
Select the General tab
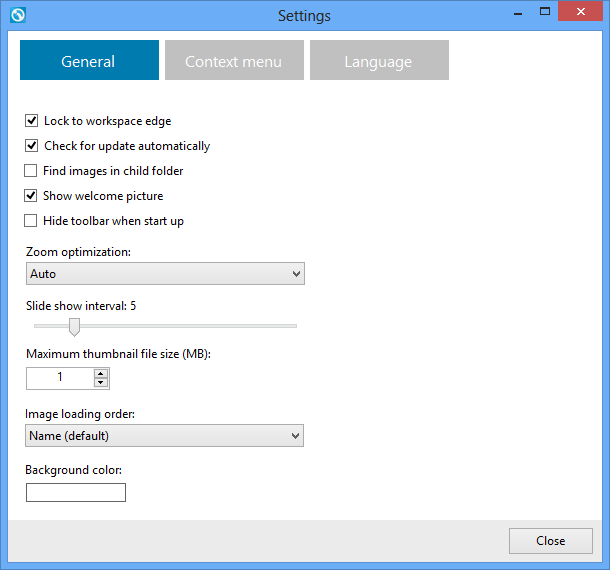89,60
